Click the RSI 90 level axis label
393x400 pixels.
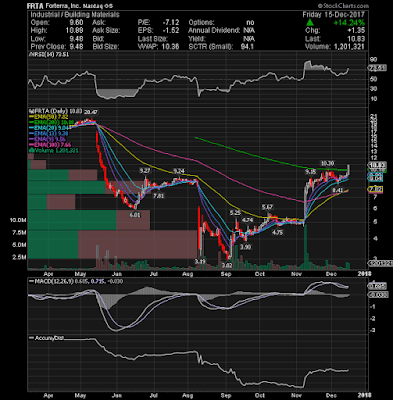(374, 59)
